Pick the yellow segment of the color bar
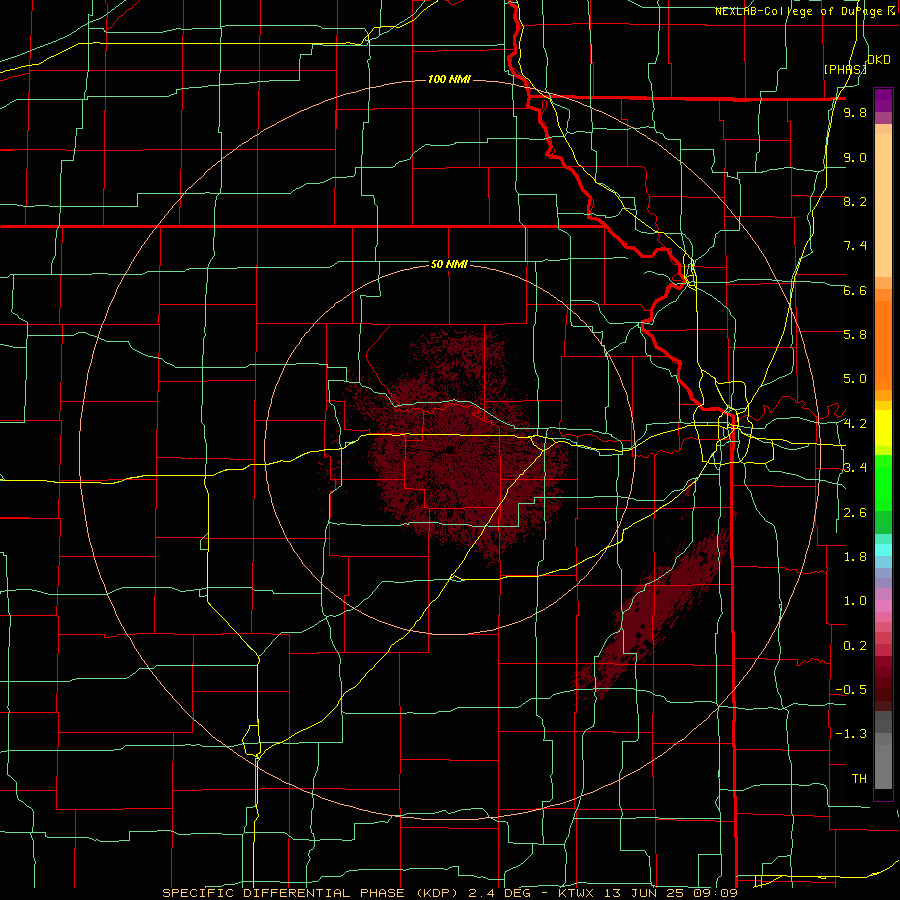Image resolution: width=900 pixels, height=900 pixels. (x=883, y=428)
